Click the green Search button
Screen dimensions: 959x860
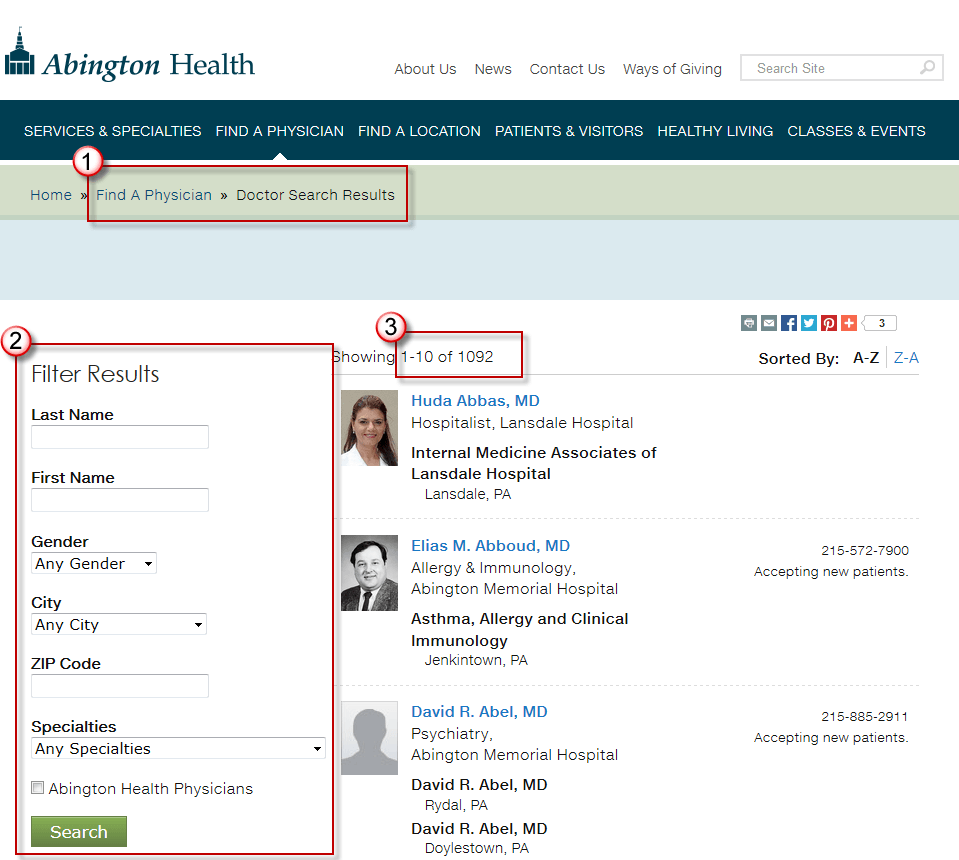point(79,831)
